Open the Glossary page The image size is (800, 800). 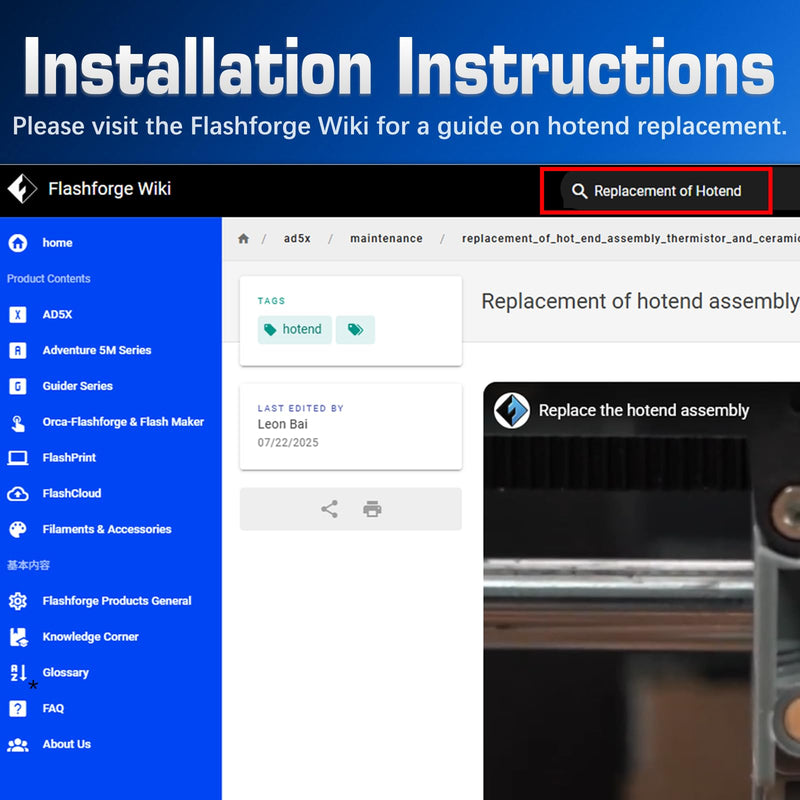tap(65, 672)
